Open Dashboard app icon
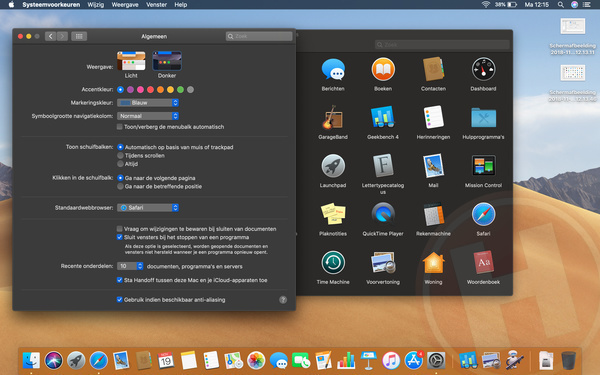This screenshot has width=600, height=375. coord(483,70)
